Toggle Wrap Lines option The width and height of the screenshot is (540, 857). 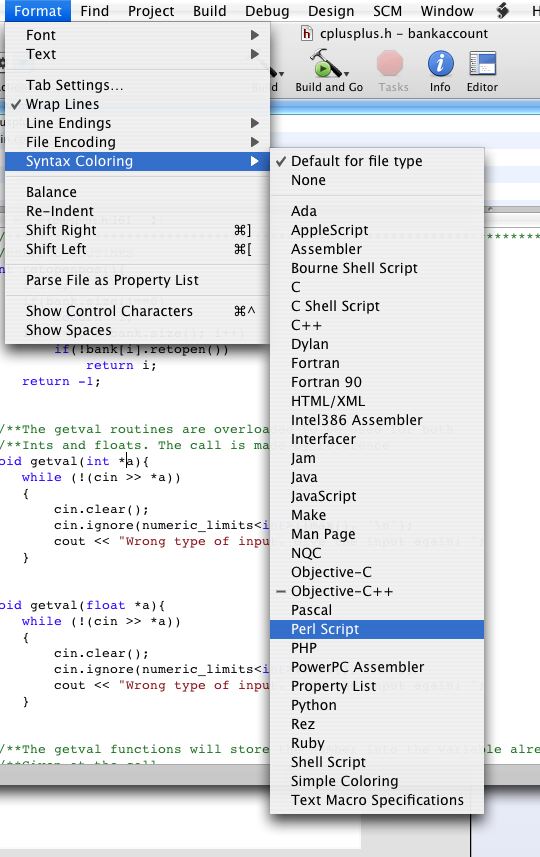pos(137,104)
